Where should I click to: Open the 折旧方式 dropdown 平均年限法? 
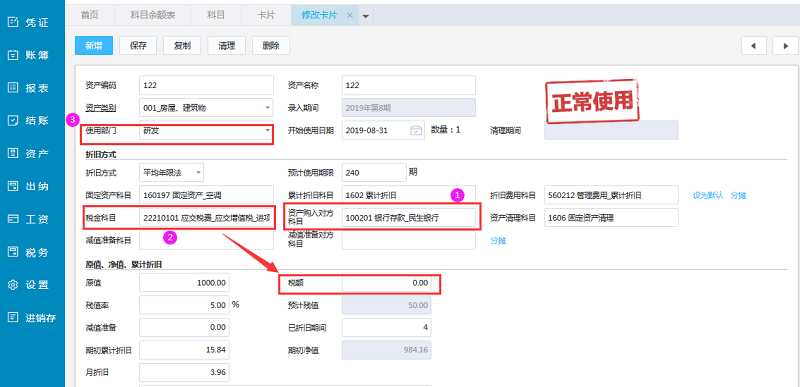click(x=198, y=173)
